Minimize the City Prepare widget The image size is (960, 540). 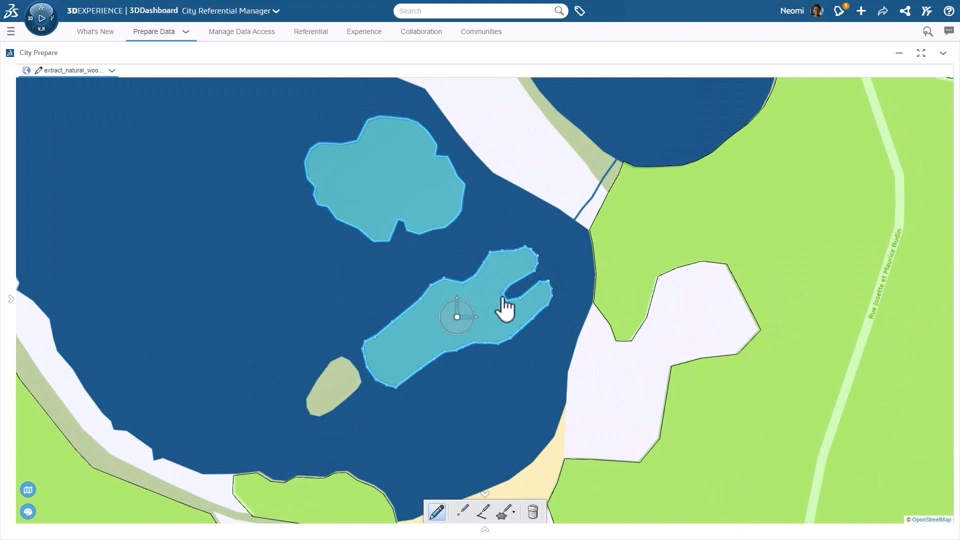pos(899,53)
